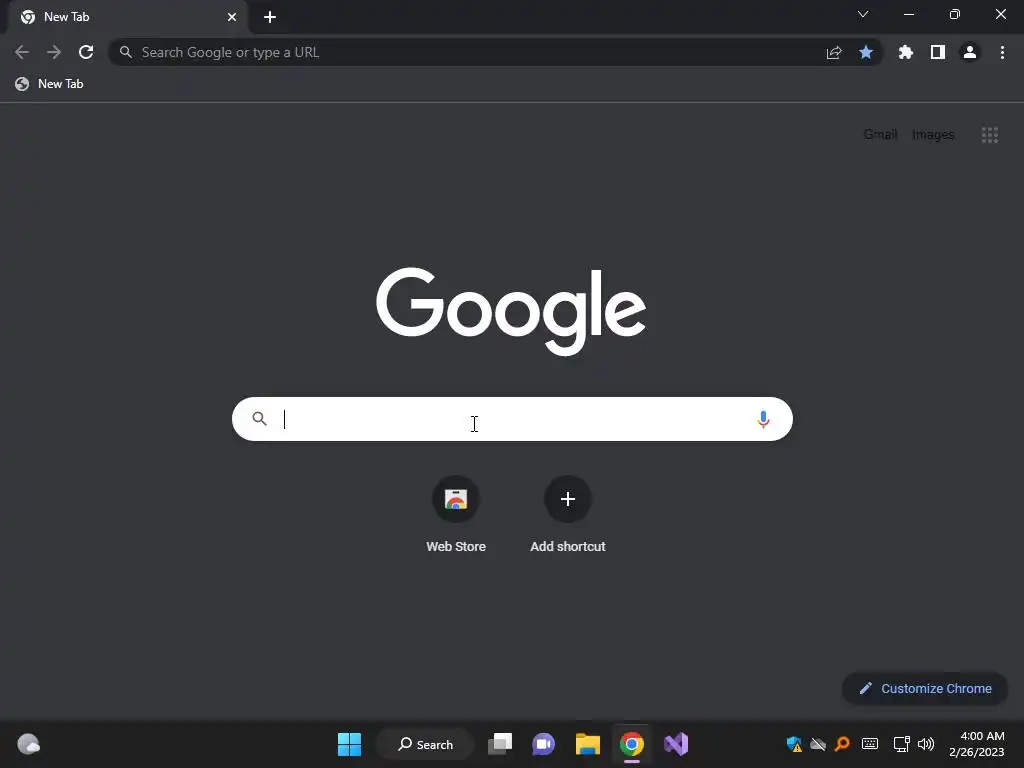The width and height of the screenshot is (1024, 768).
Task: Open the Gmail link
Action: [x=880, y=135]
